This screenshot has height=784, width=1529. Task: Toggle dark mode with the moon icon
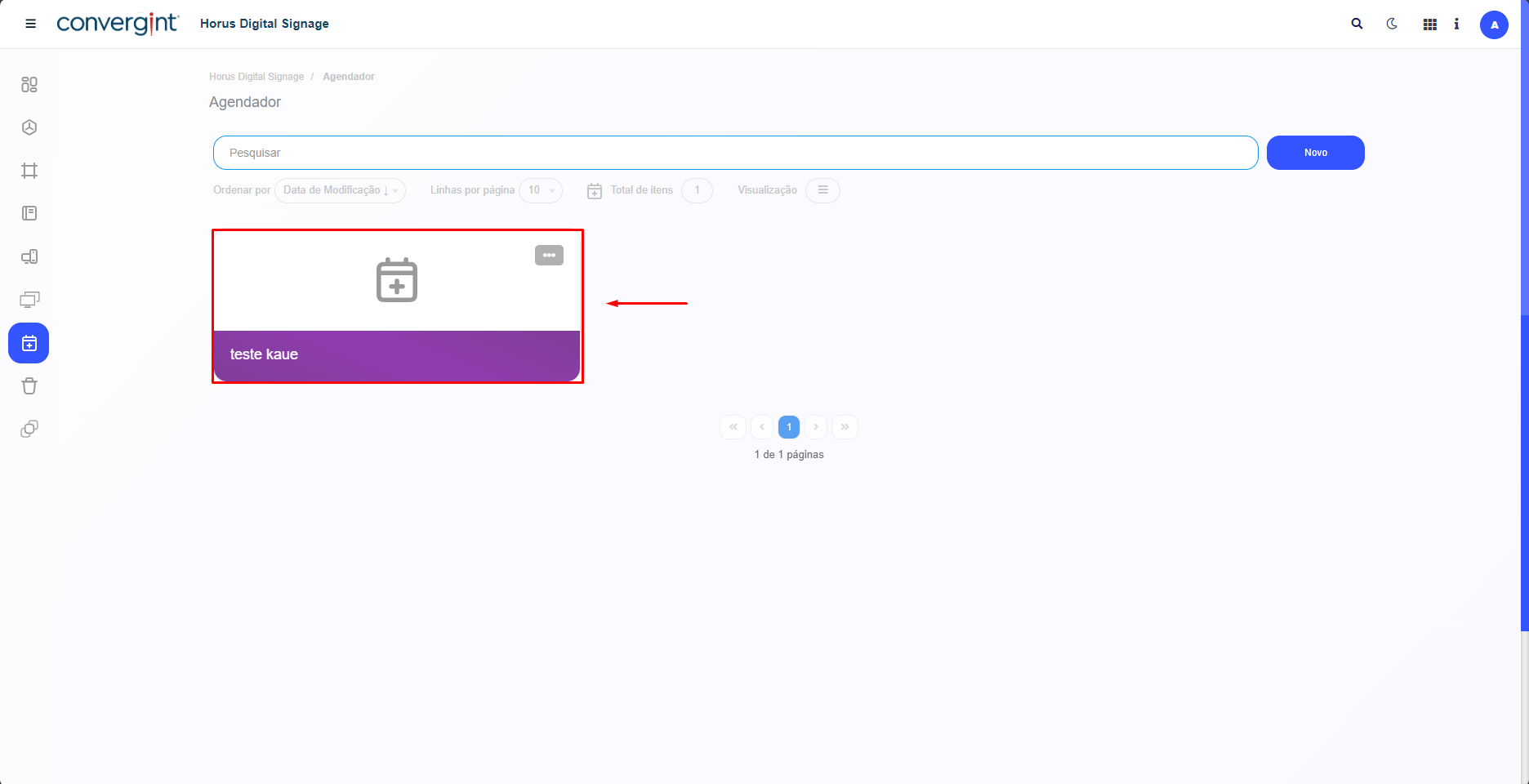click(1392, 24)
